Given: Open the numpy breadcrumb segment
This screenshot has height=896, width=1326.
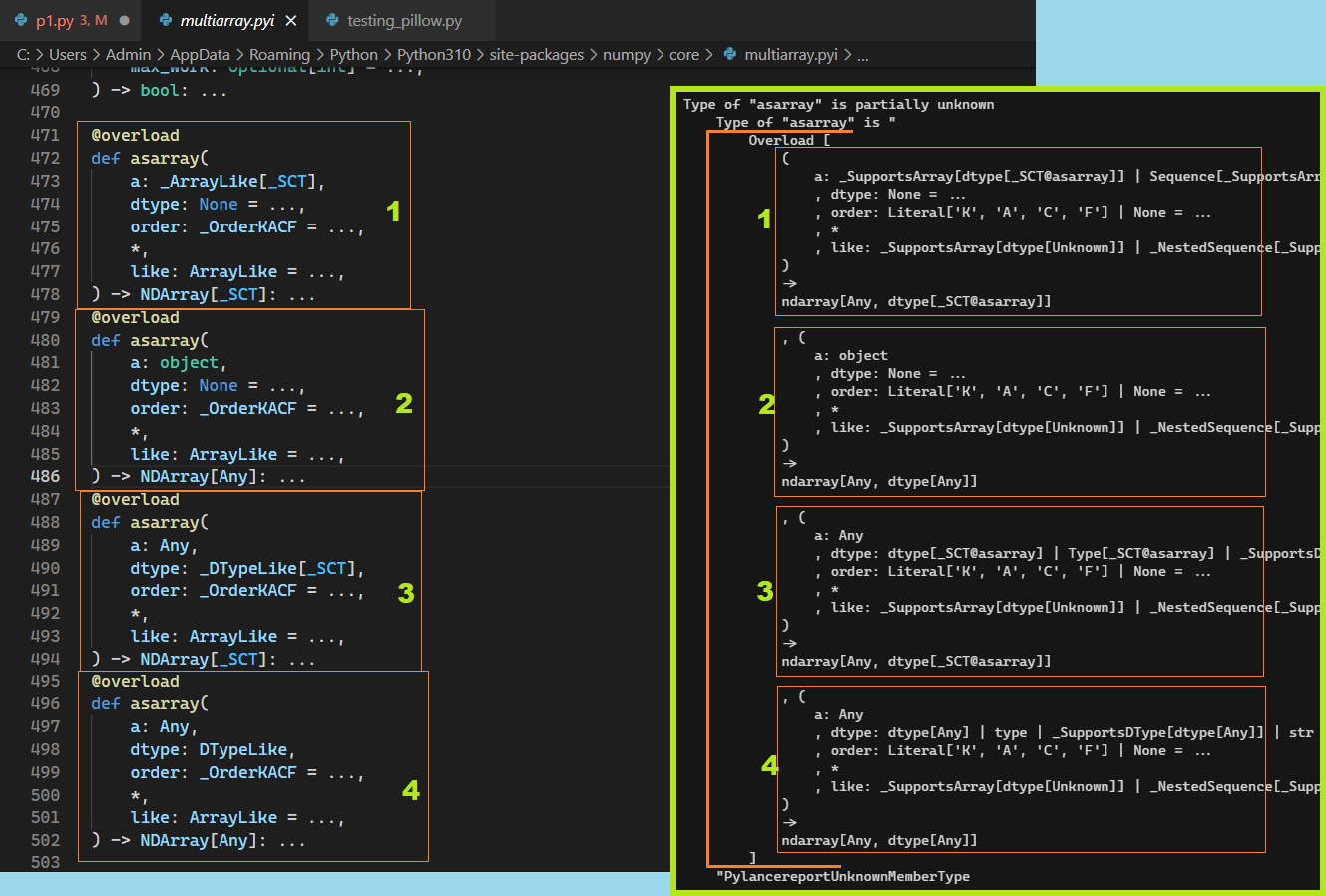Looking at the screenshot, I should click(x=627, y=54).
